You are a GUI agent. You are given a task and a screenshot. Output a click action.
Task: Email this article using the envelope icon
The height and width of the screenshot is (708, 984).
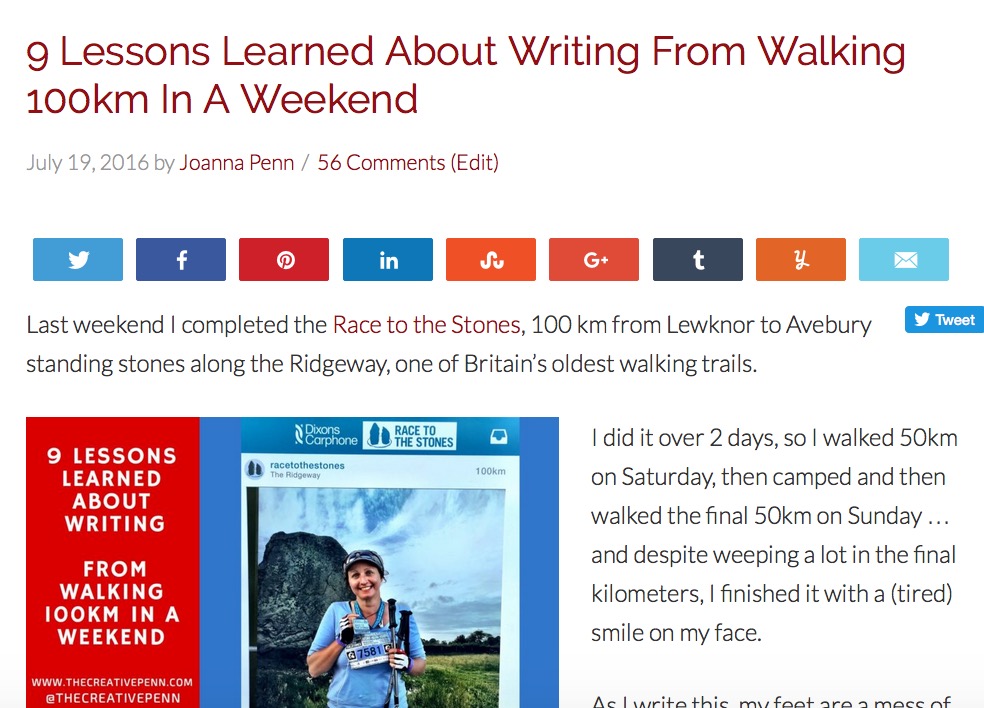[904, 259]
